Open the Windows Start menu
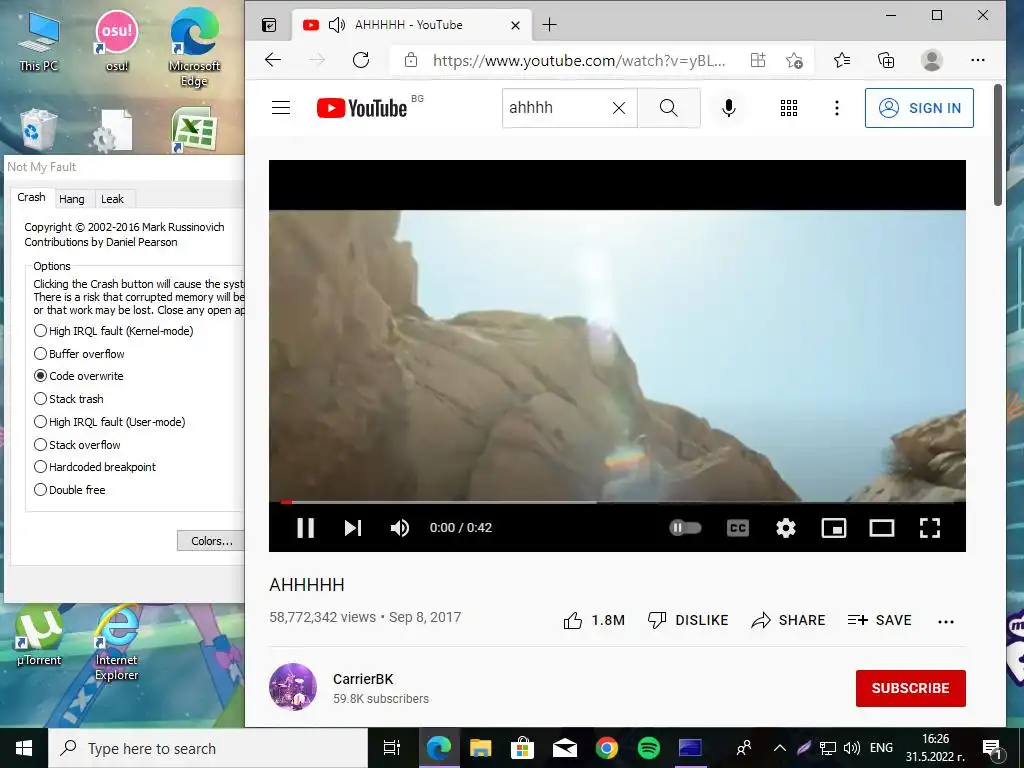 coord(24,748)
